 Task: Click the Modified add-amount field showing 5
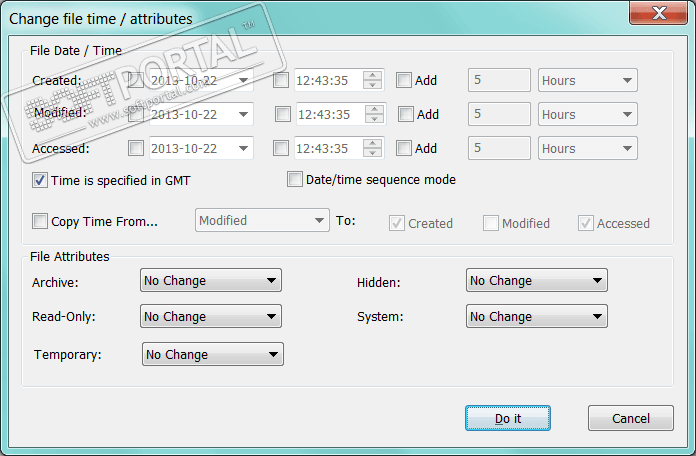coord(499,114)
